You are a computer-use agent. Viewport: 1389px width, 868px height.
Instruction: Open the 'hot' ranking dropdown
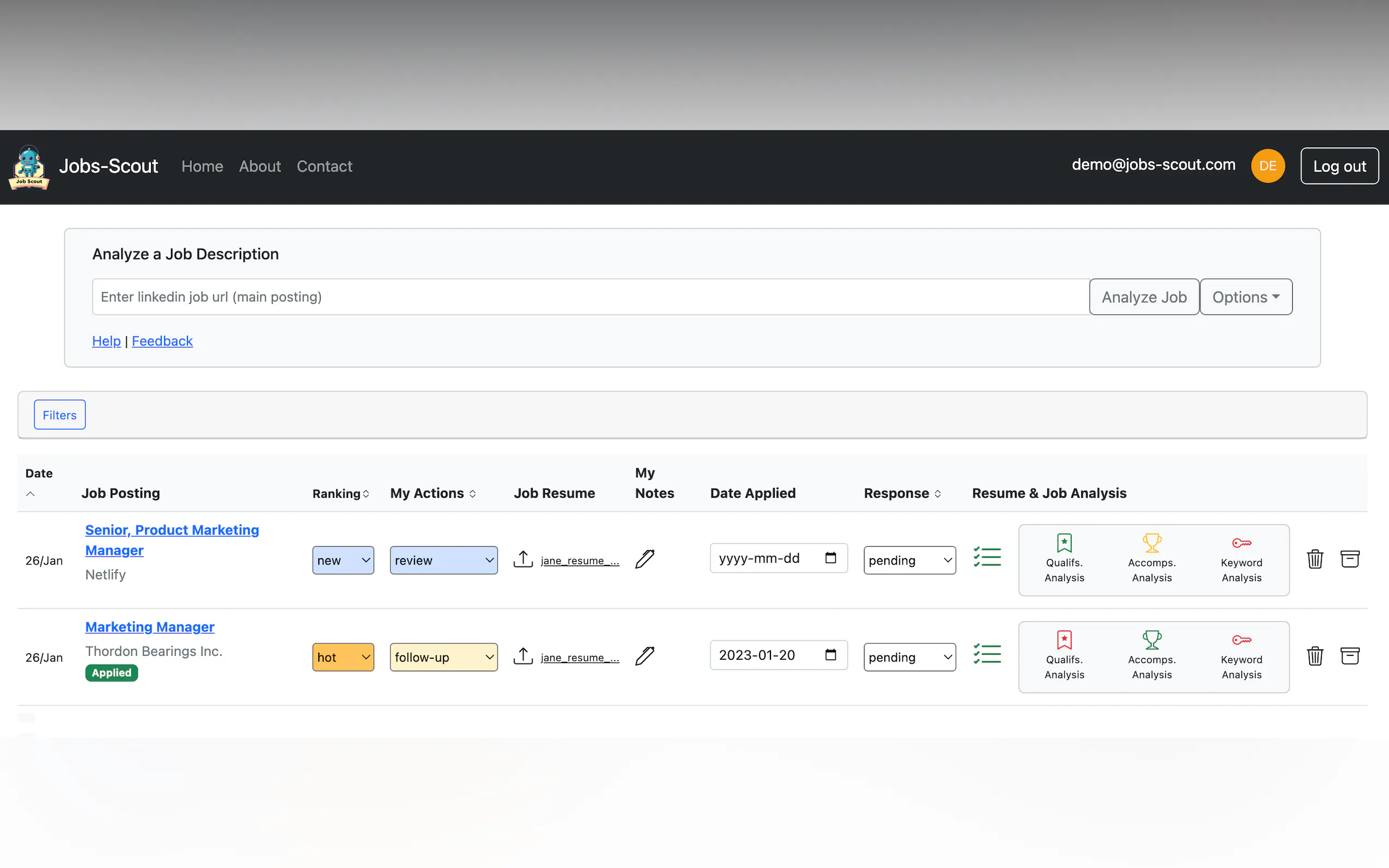pyautogui.click(x=343, y=657)
